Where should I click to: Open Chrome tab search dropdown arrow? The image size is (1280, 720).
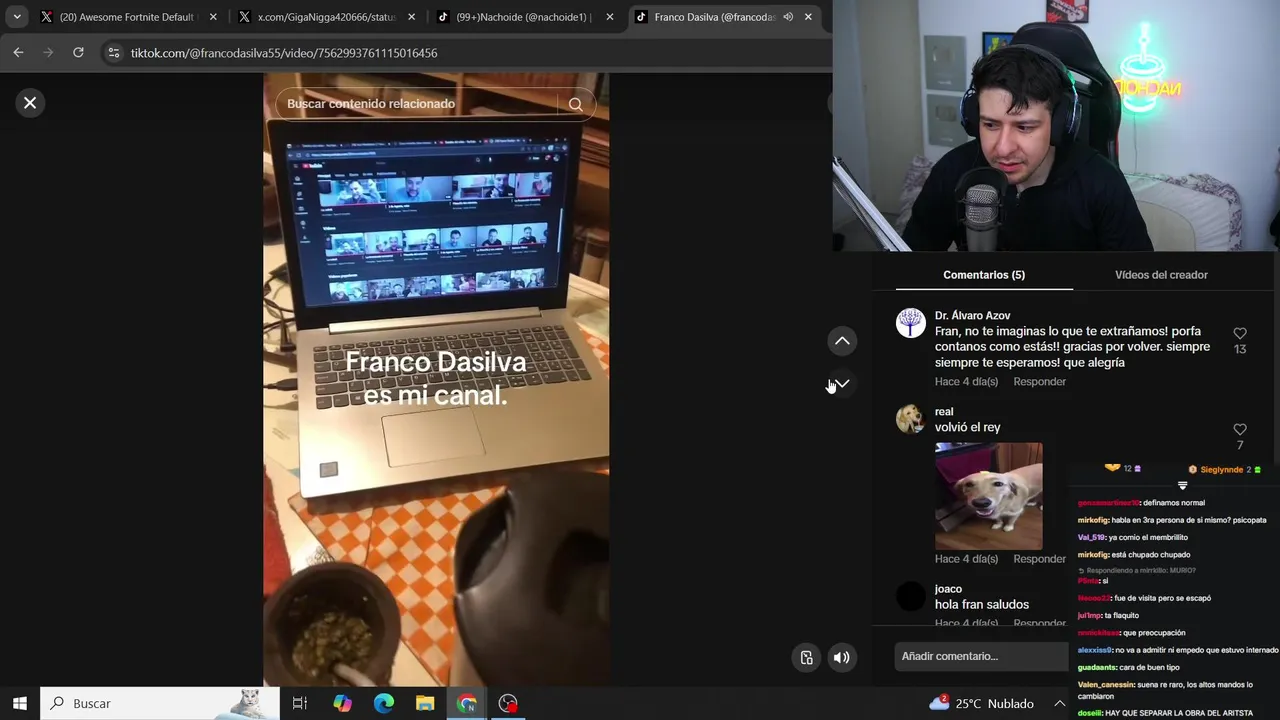coord(17,17)
